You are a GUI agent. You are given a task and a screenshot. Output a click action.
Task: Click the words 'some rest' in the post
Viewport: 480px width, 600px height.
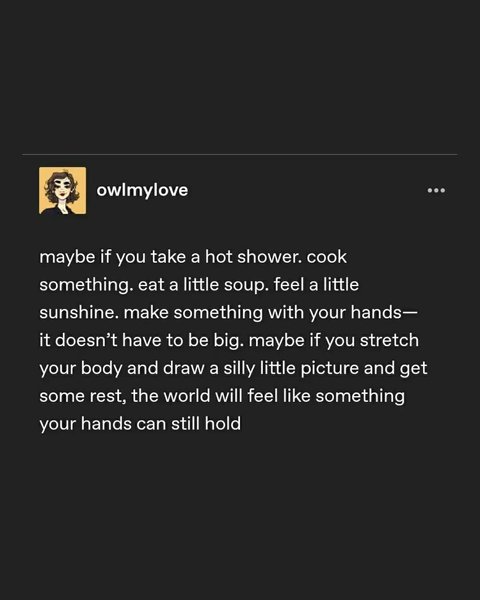point(83,396)
